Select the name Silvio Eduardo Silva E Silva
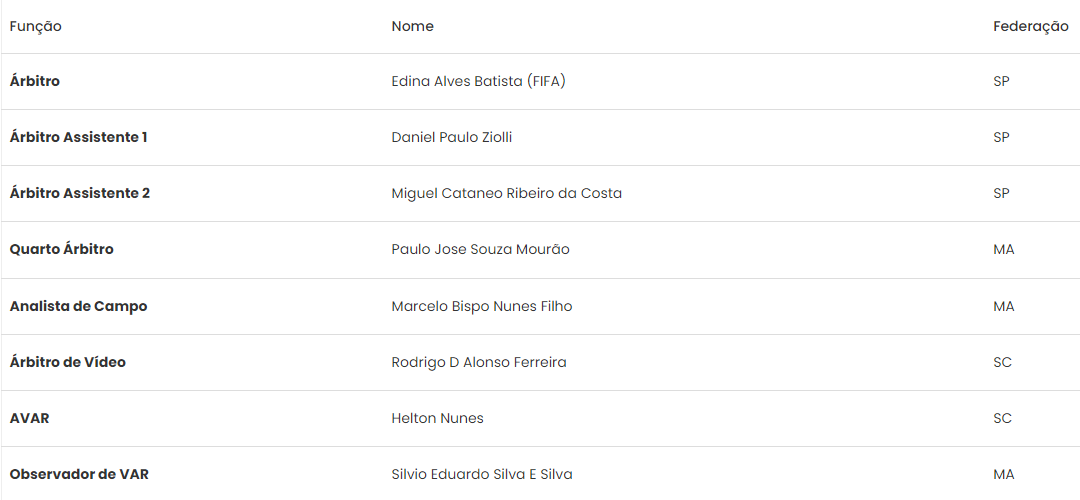The height and width of the screenshot is (500, 1080). point(481,474)
